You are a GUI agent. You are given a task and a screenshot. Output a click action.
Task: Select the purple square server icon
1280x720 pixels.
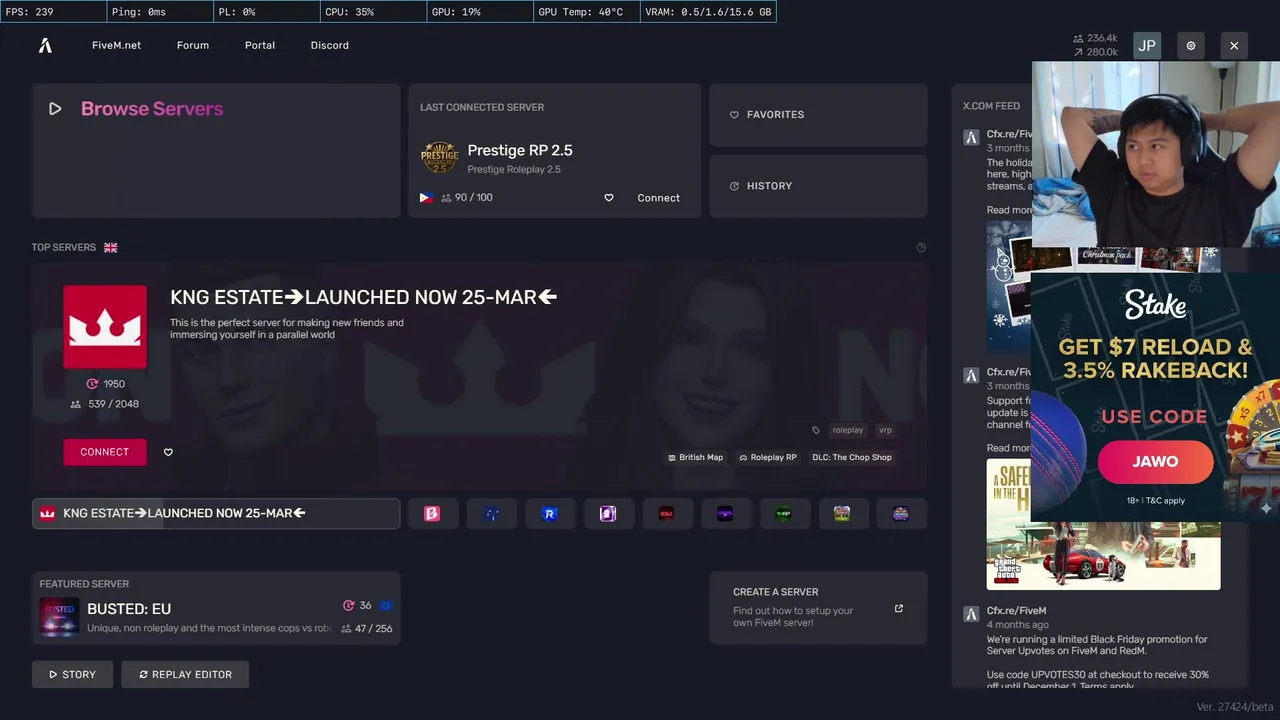tap(608, 514)
